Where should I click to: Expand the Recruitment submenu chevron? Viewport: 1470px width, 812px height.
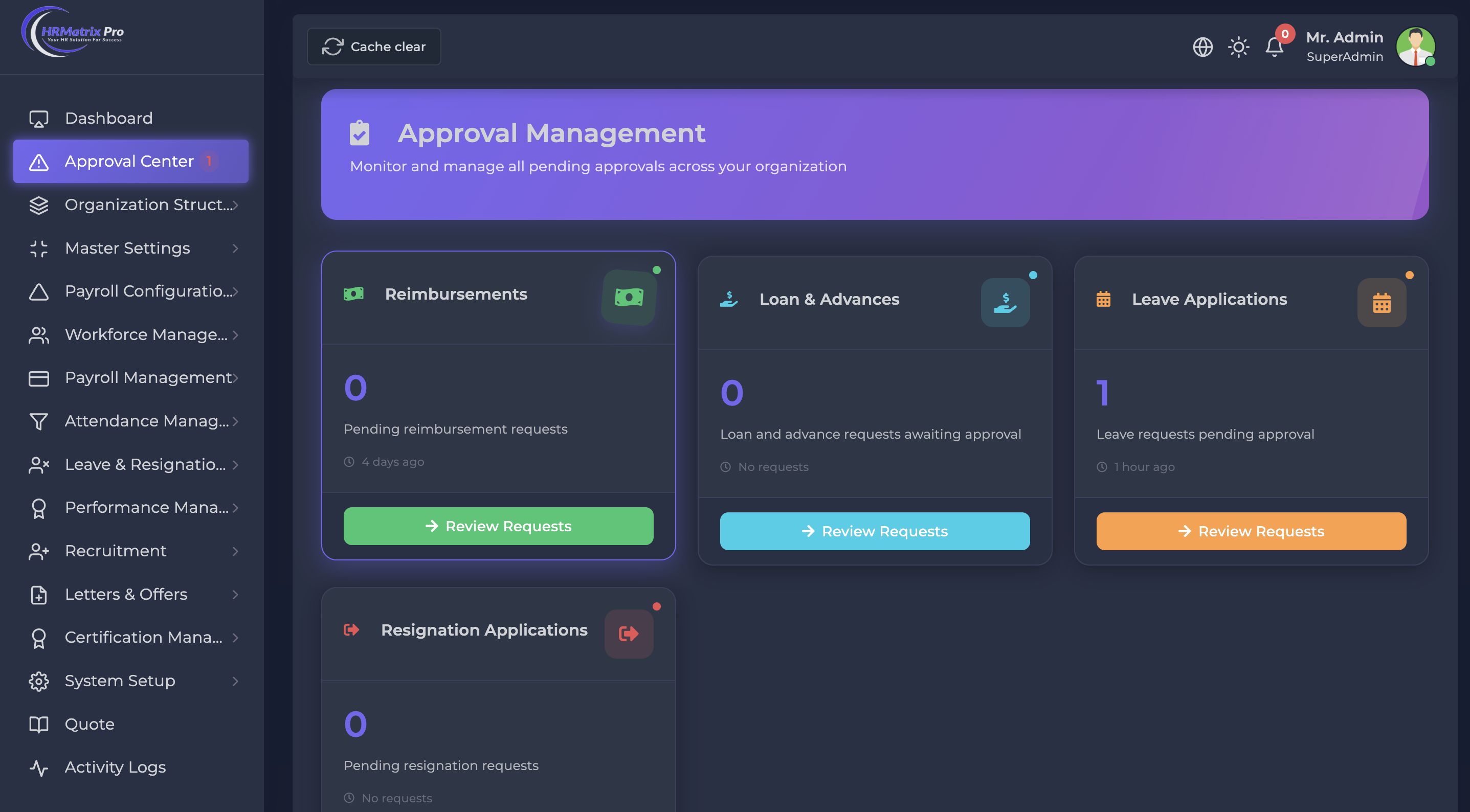235,551
